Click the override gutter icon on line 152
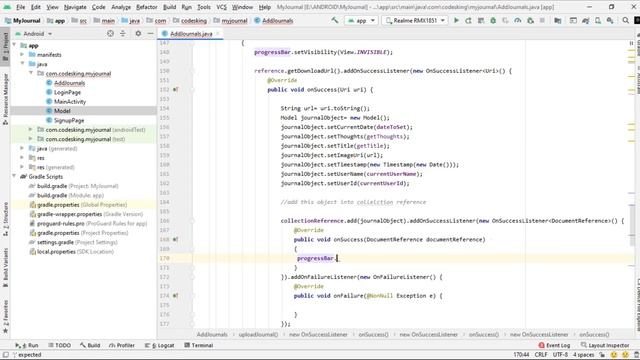640x360 pixels. 175,89
